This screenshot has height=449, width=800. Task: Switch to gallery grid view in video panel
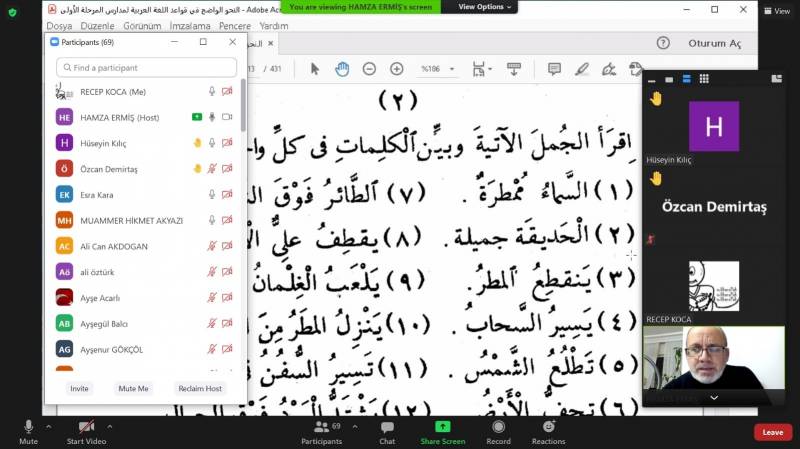[x=704, y=78]
